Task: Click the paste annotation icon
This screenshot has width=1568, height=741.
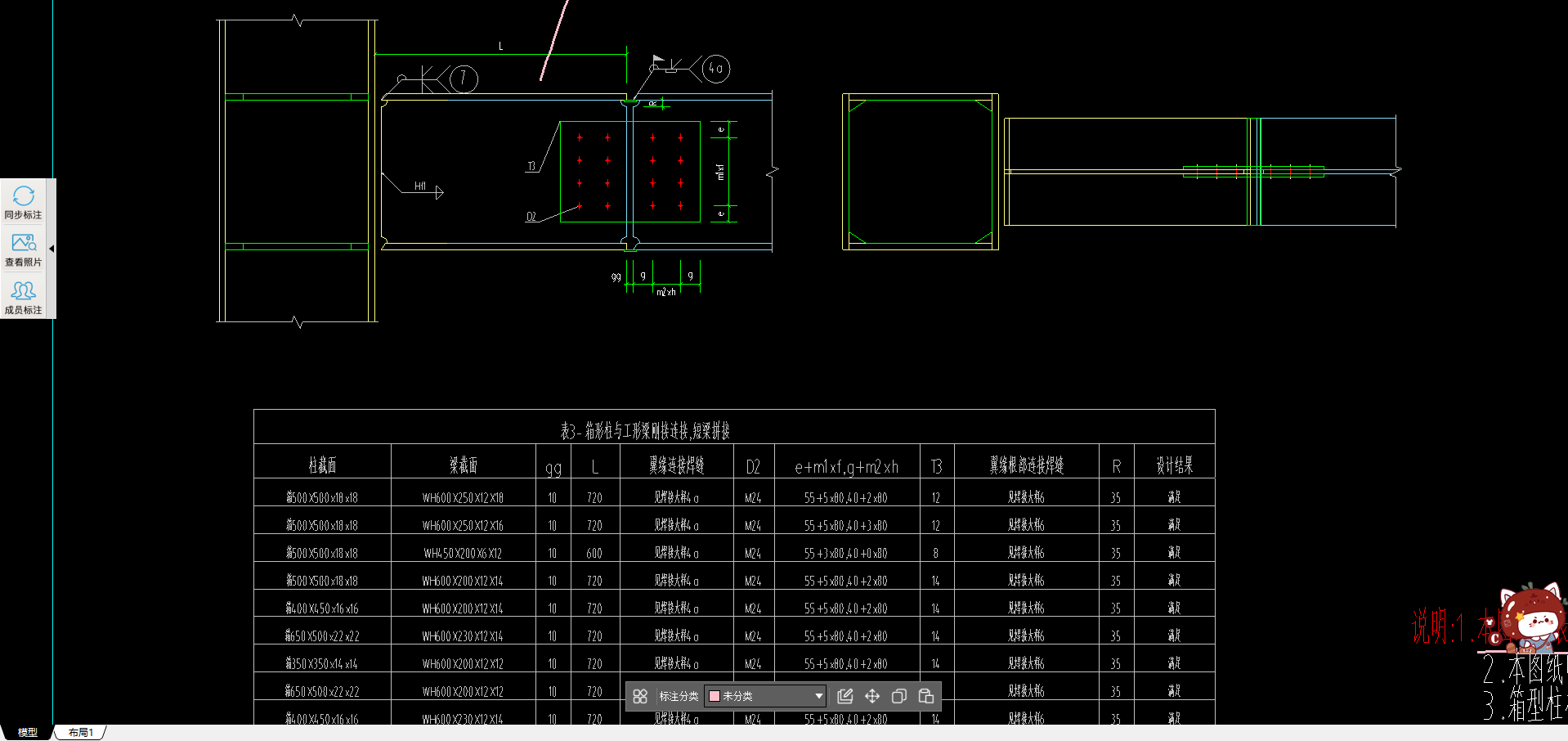Action: tap(926, 696)
